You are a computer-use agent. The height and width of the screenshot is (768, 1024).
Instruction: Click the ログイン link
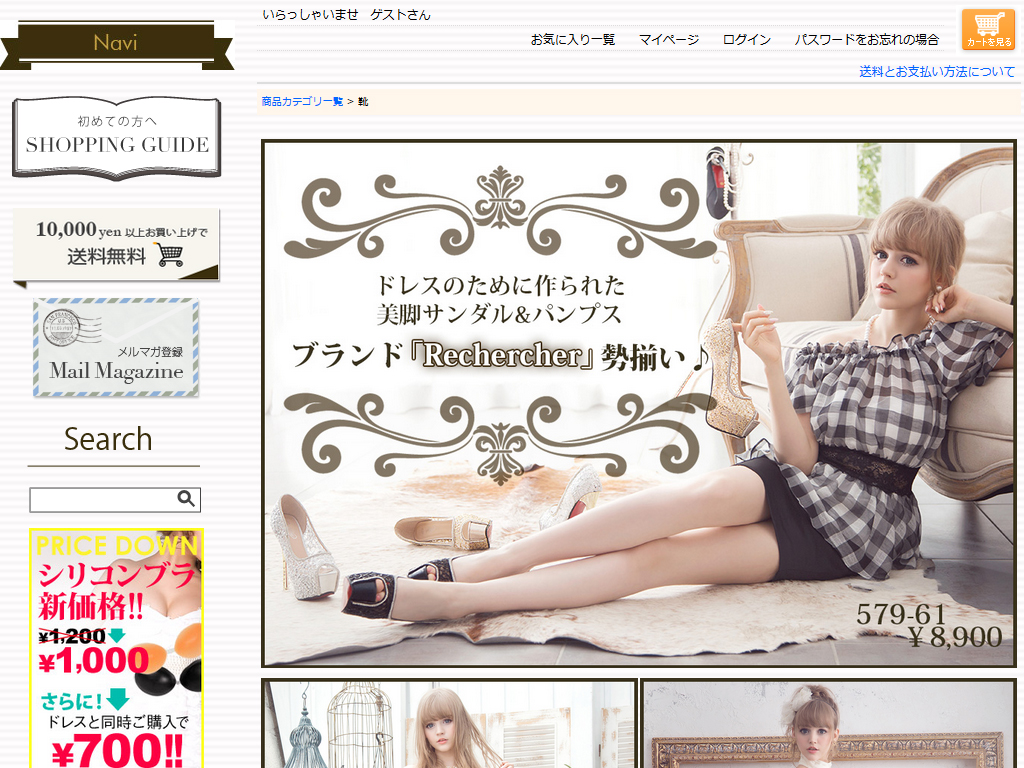(746, 40)
